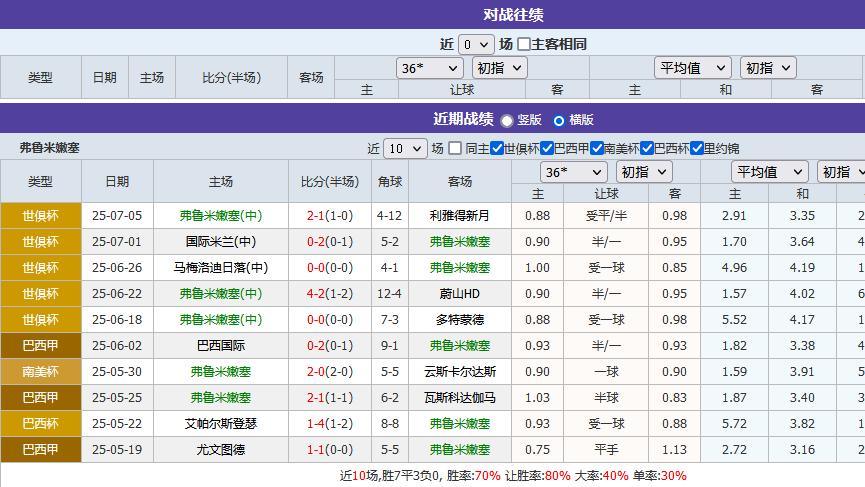Viewport: 865px width, 487px height.
Task: Open the 36* dropdown in 对战往绩 section
Action: coord(429,68)
